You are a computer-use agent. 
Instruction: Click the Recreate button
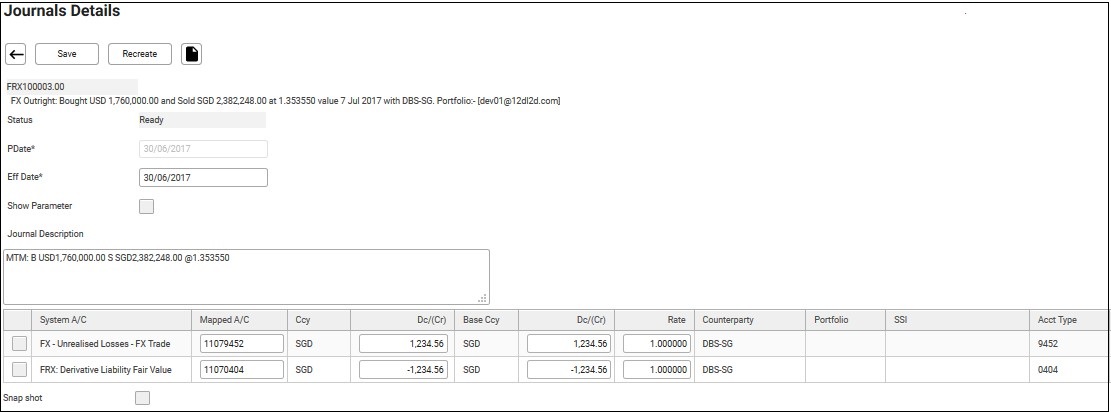[x=140, y=54]
